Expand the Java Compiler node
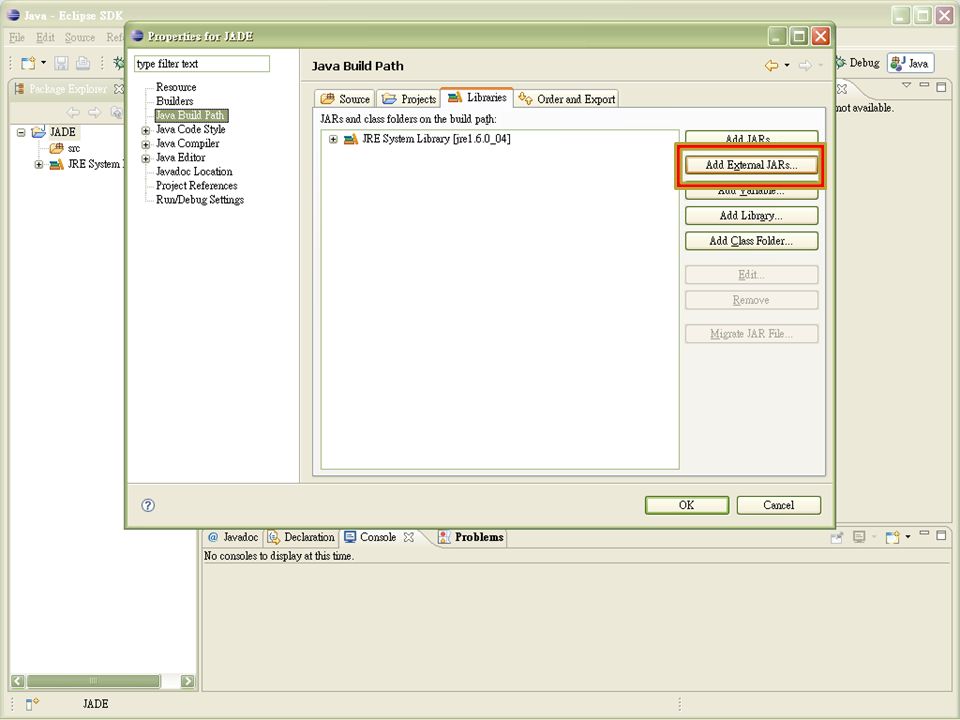960x720 pixels. tap(146, 144)
